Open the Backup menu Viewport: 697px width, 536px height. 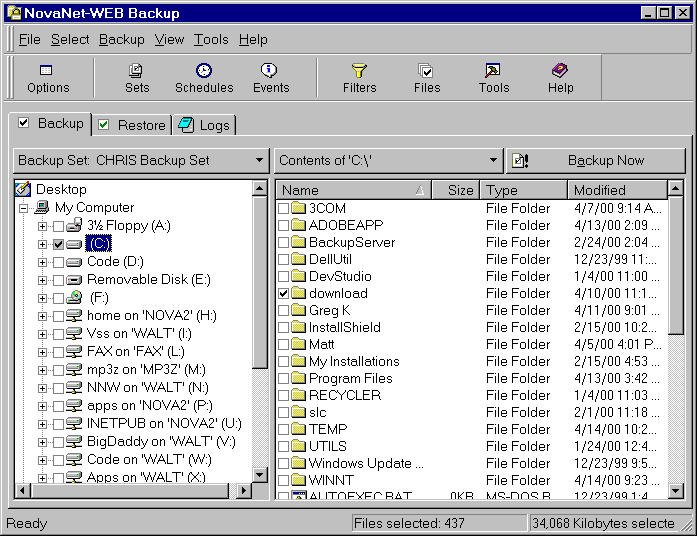pyautogui.click(x=121, y=40)
